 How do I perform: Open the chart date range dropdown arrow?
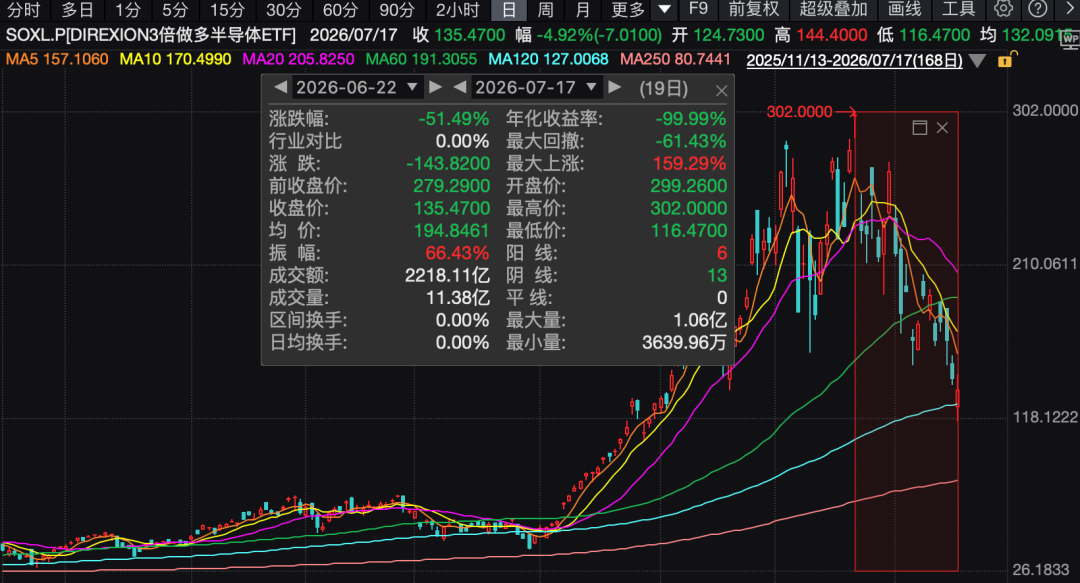[x=977, y=61]
